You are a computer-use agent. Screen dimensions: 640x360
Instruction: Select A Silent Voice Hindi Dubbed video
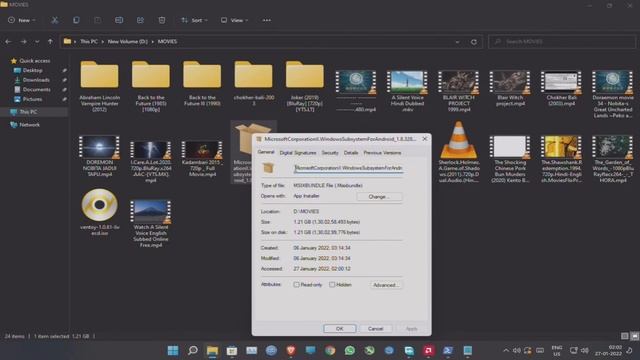point(407,91)
